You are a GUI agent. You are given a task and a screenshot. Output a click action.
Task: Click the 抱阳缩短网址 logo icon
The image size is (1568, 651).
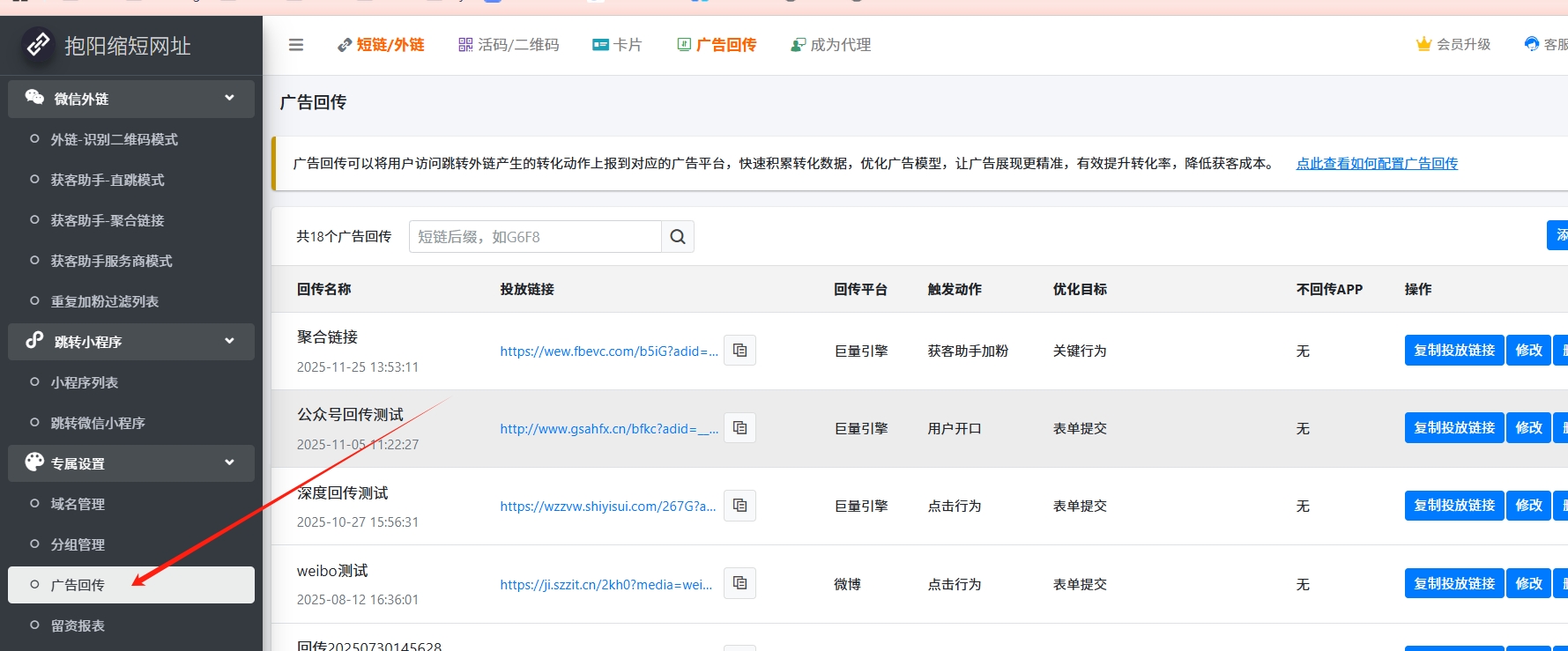click(38, 44)
